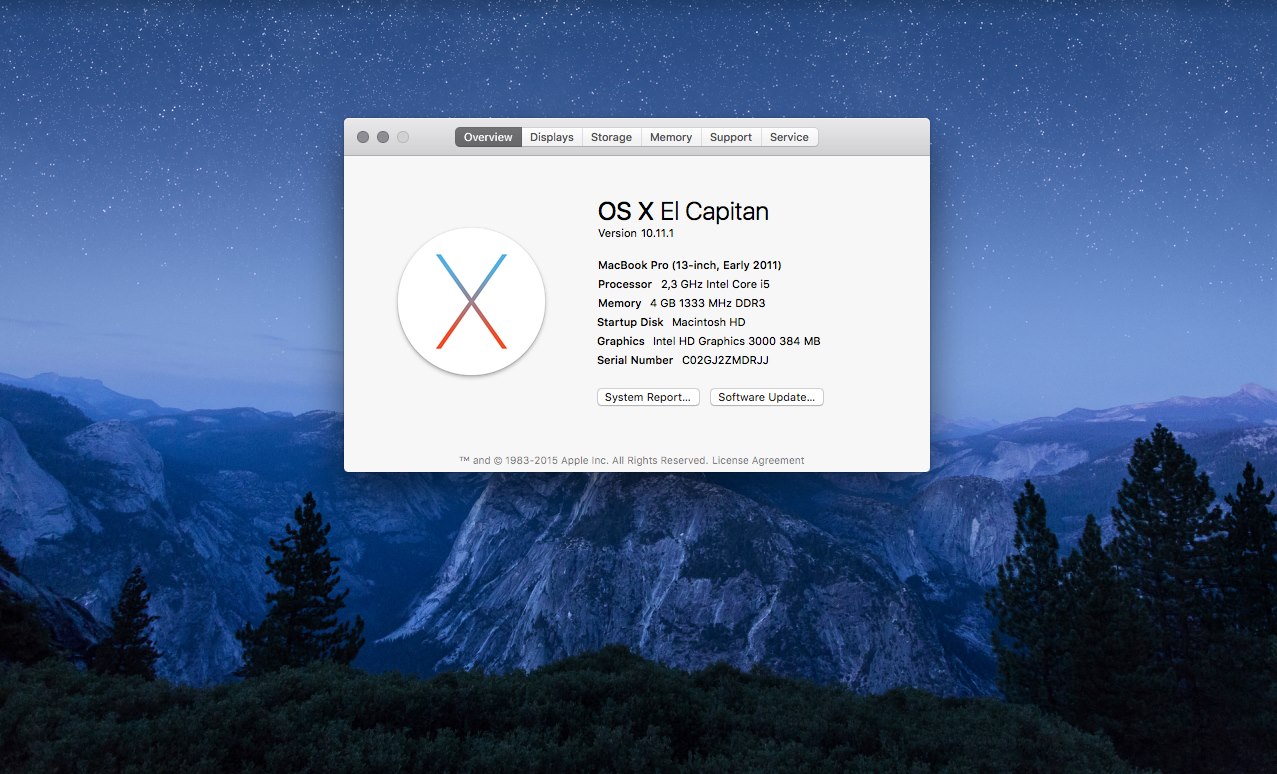
Task: Click the Processor label
Action: click(625, 284)
